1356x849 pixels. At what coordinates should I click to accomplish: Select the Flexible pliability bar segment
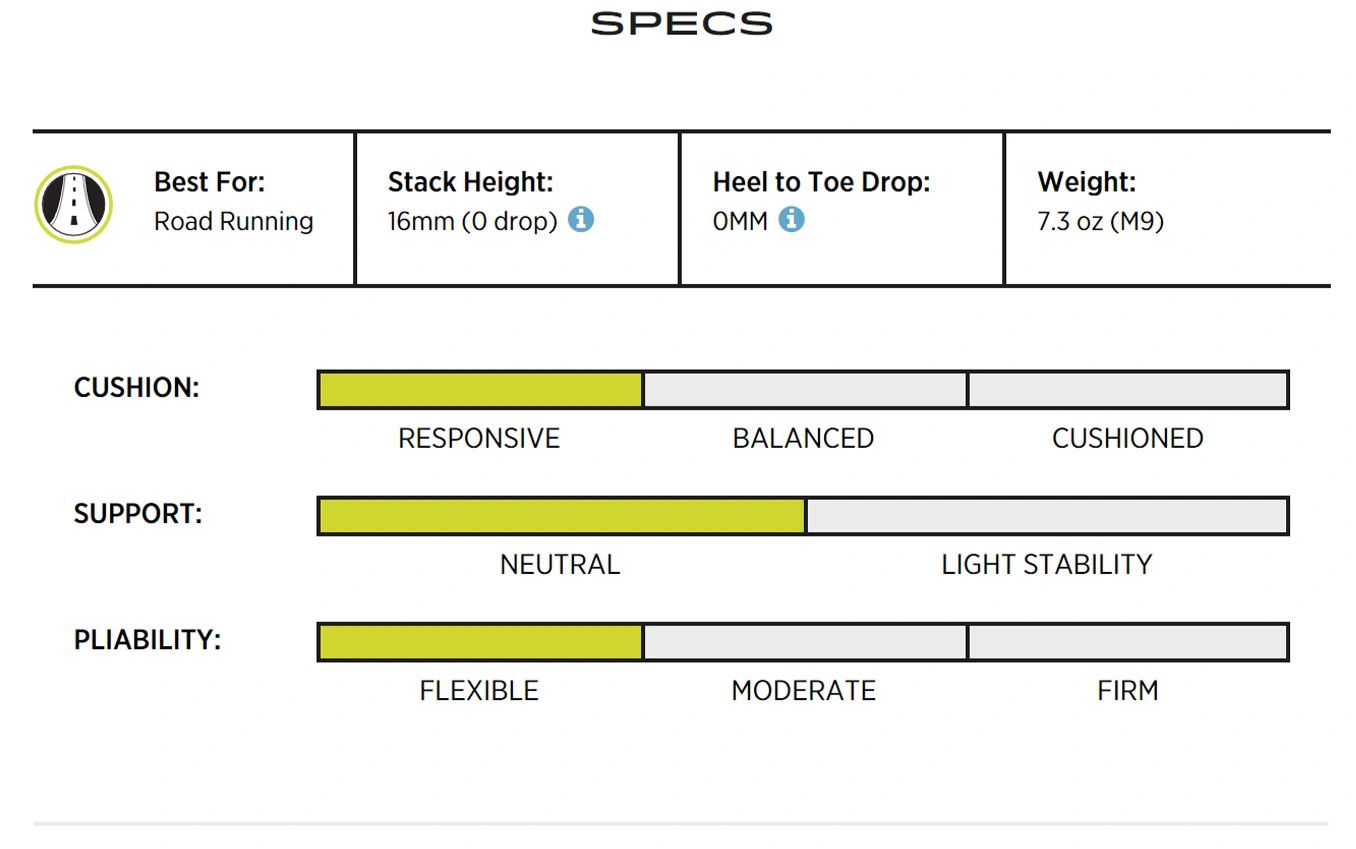point(480,641)
